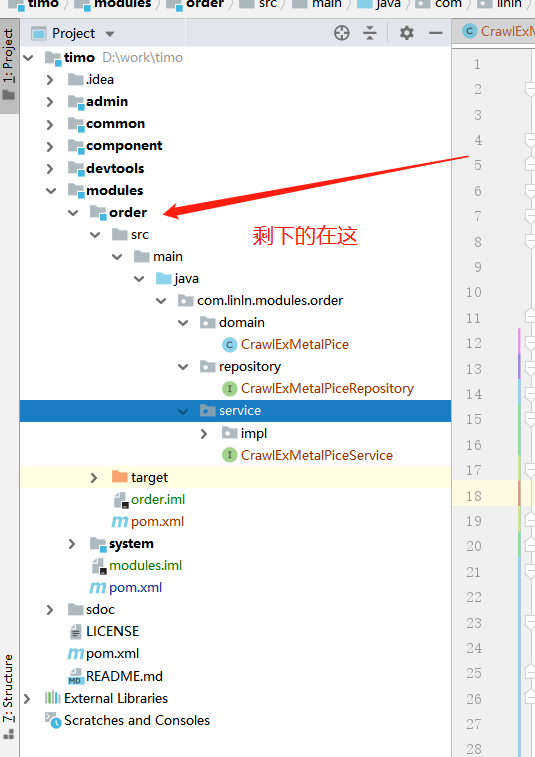The width and height of the screenshot is (535, 757).
Task: Click the service package folder icon
Action: click(208, 411)
